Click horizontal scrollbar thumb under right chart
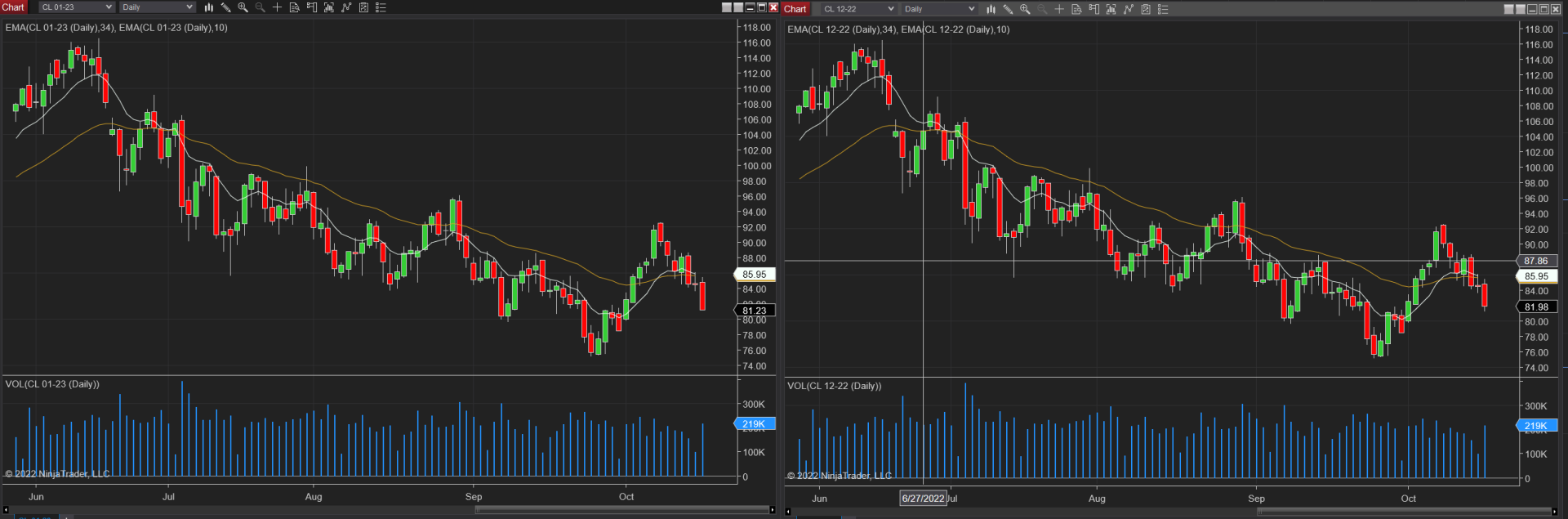Viewport: 1568px width, 519px height. click(x=1405, y=512)
